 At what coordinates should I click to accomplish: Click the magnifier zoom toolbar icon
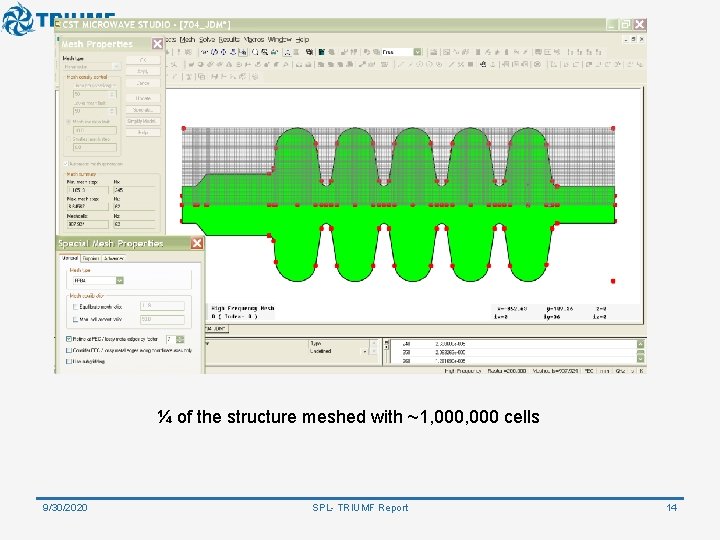(x=255, y=52)
